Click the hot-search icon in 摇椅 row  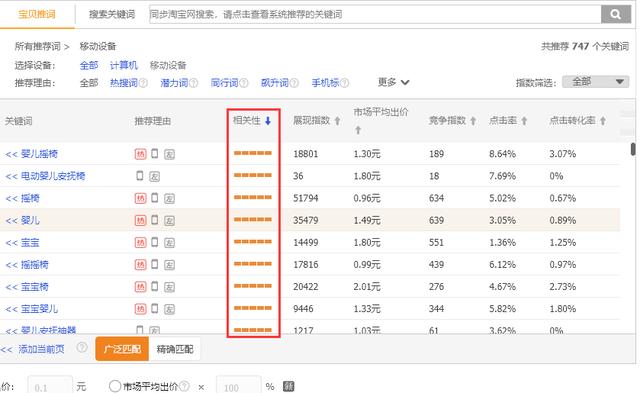pos(140,198)
